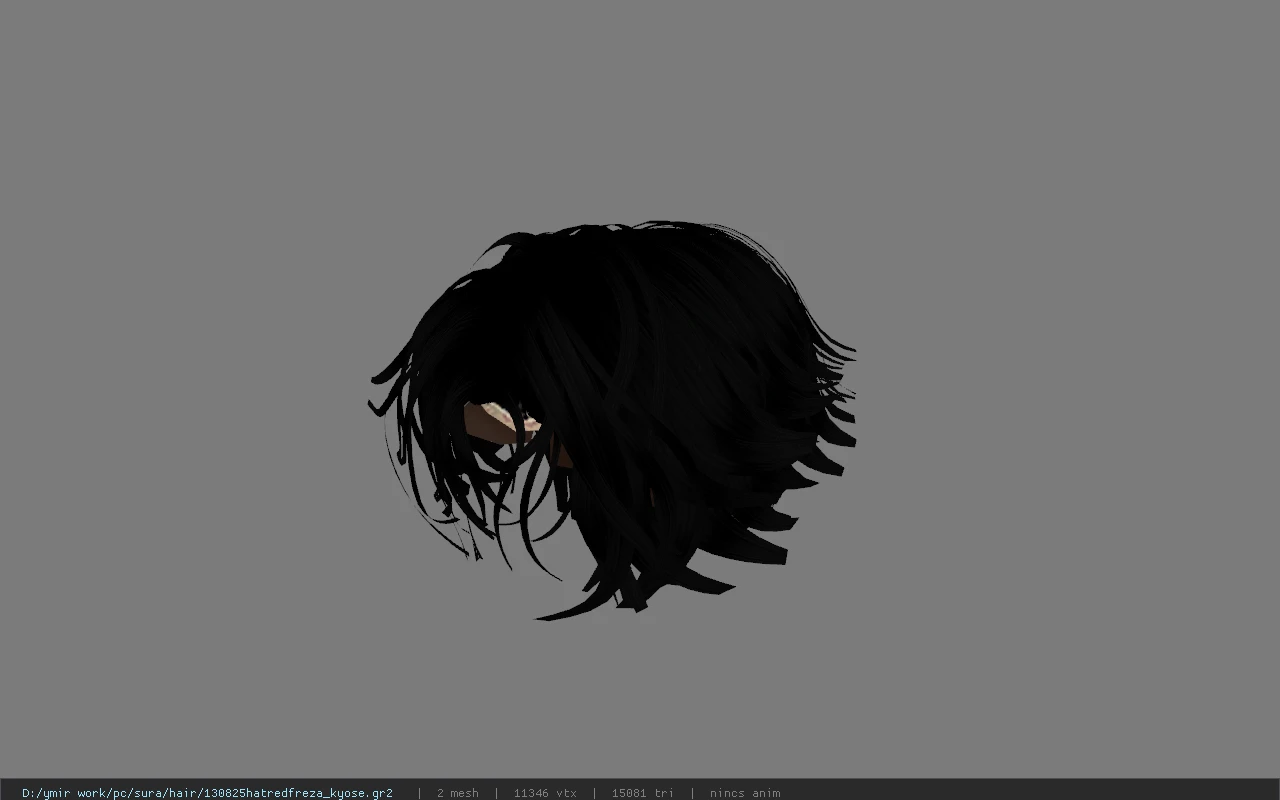The image size is (1280, 800).
Task: Click the '11346 vtx' vertex count
Action: (545, 793)
